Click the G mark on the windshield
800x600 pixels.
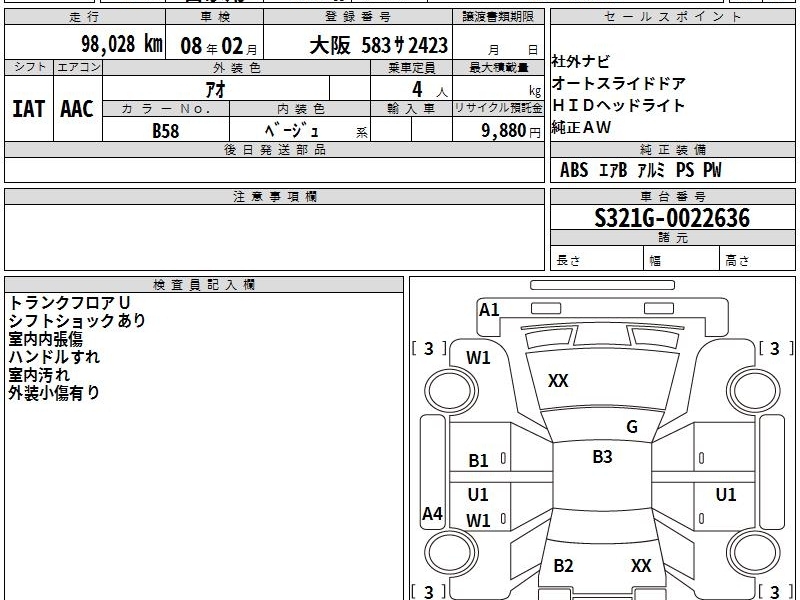(632, 427)
